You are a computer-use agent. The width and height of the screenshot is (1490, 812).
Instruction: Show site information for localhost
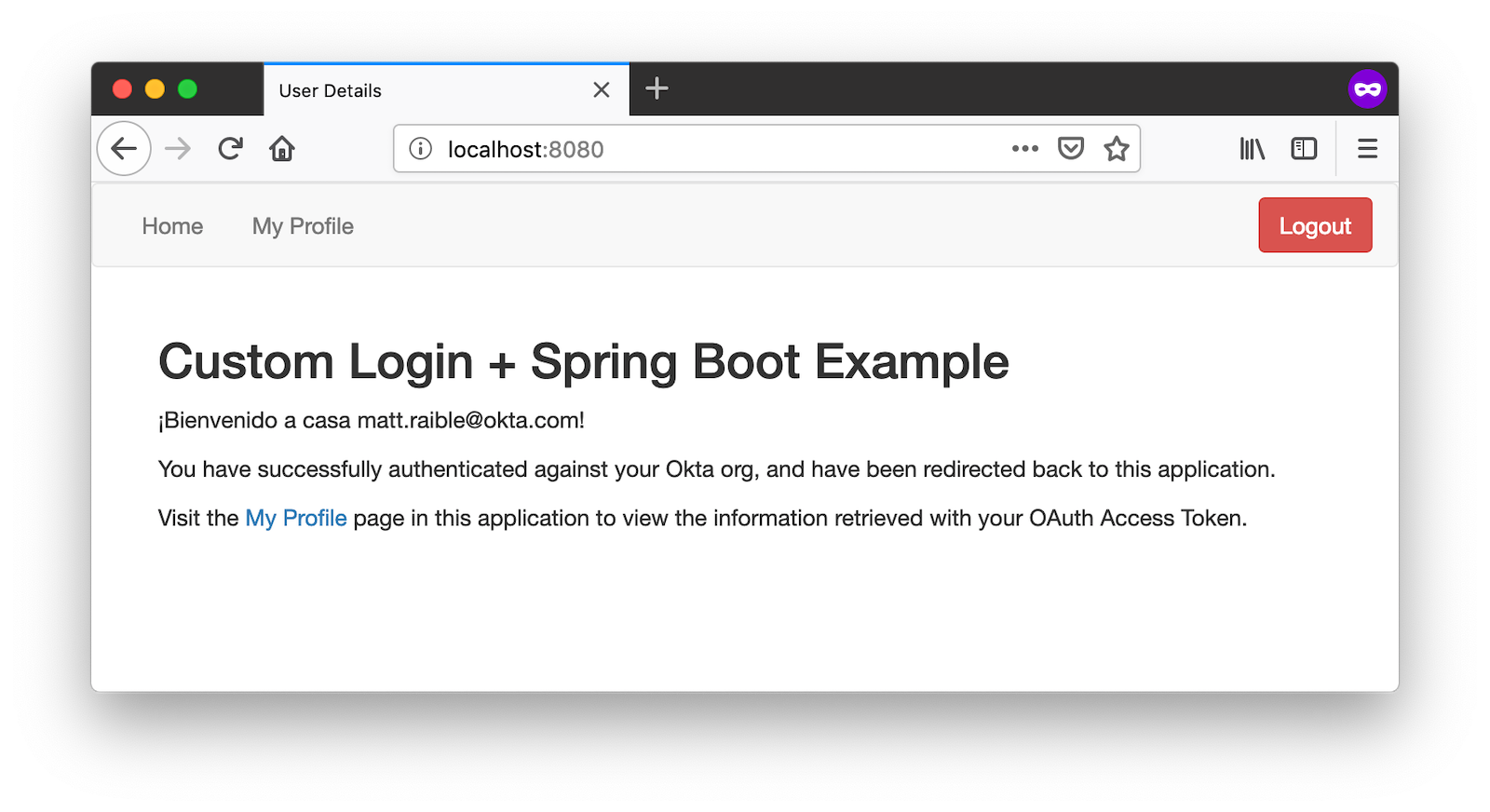tap(421, 149)
